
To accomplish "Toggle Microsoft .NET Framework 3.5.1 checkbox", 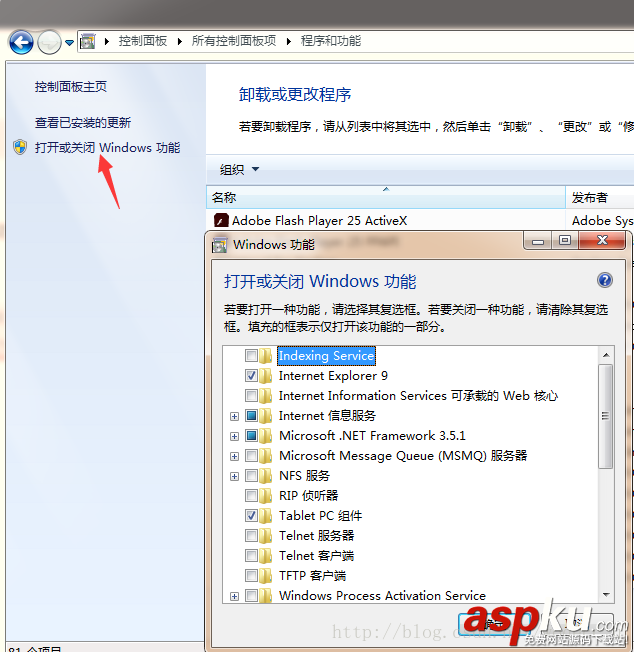I will (x=251, y=435).
